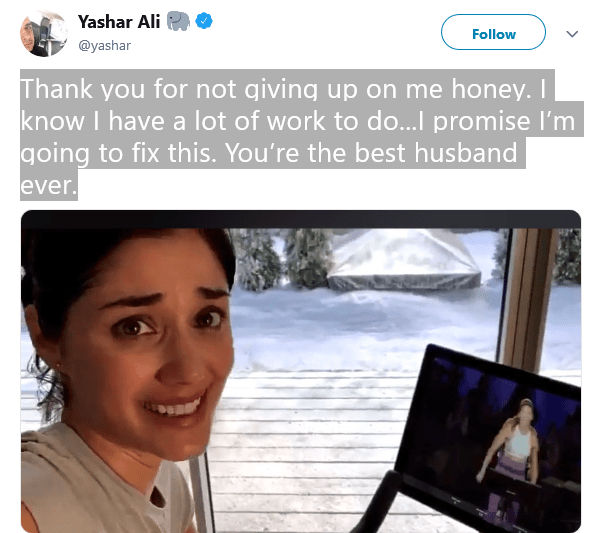603x533 pixels.
Task: Open the @yashar handle link
Action: (104, 45)
